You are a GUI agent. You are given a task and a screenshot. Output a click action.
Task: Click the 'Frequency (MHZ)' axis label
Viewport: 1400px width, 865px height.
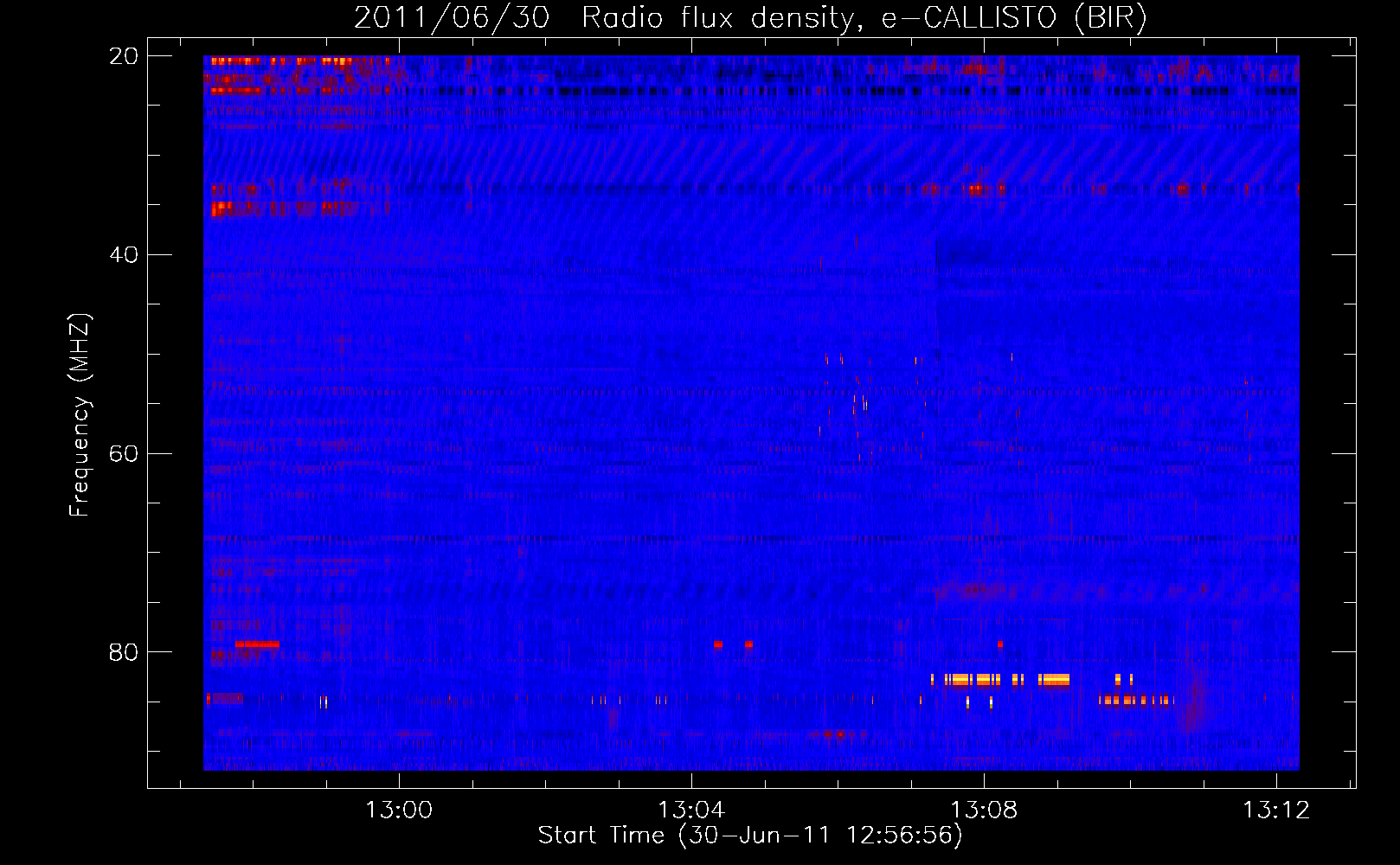coord(80,415)
